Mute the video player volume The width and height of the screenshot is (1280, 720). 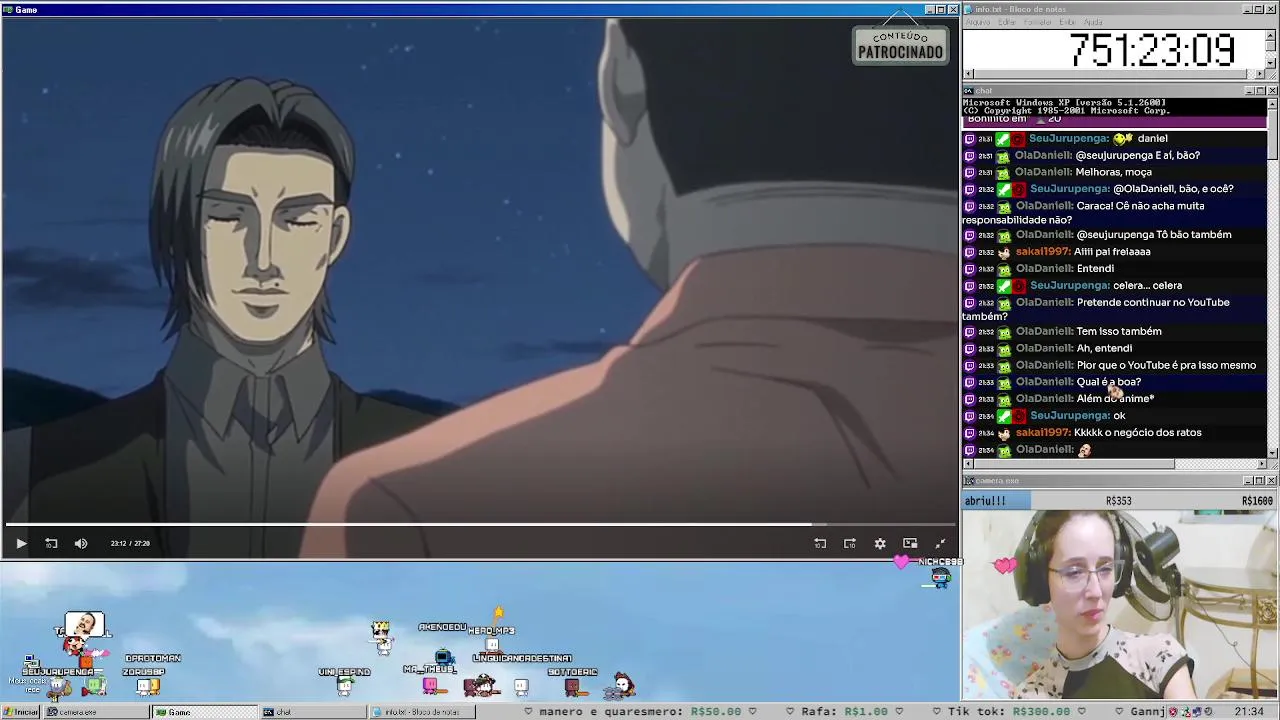click(81, 543)
